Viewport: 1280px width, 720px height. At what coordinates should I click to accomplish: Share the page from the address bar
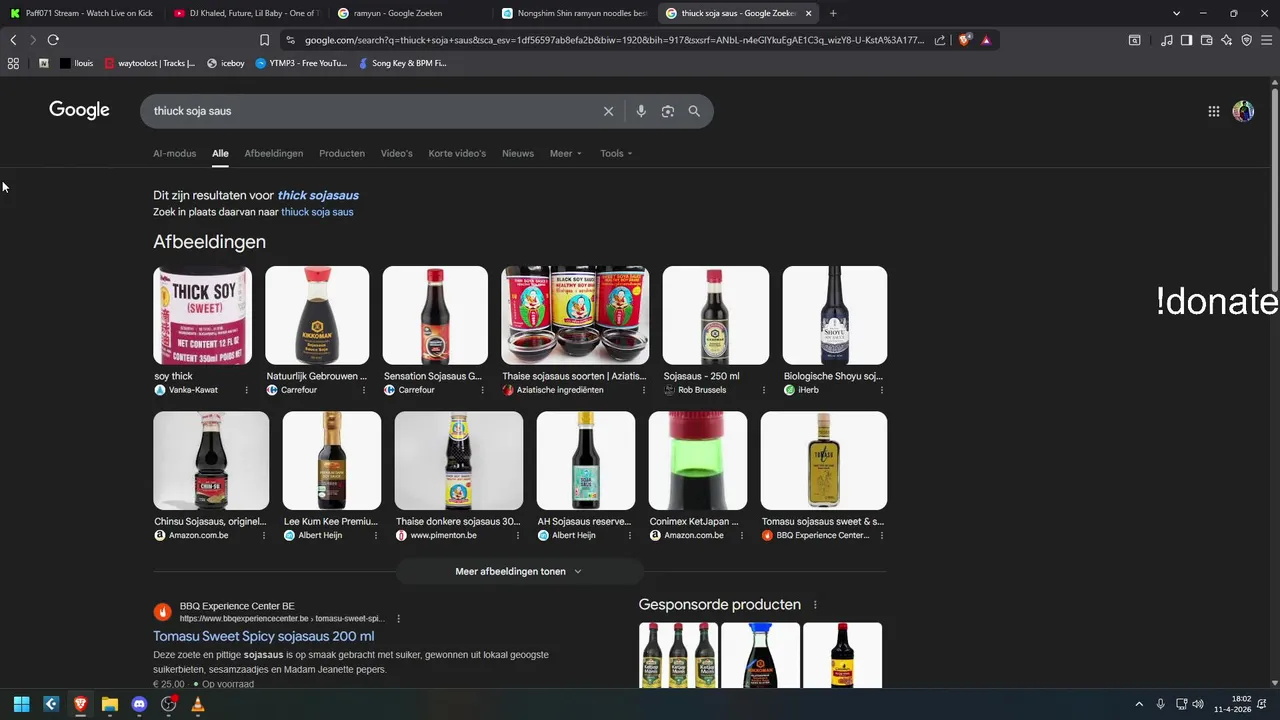click(x=940, y=40)
